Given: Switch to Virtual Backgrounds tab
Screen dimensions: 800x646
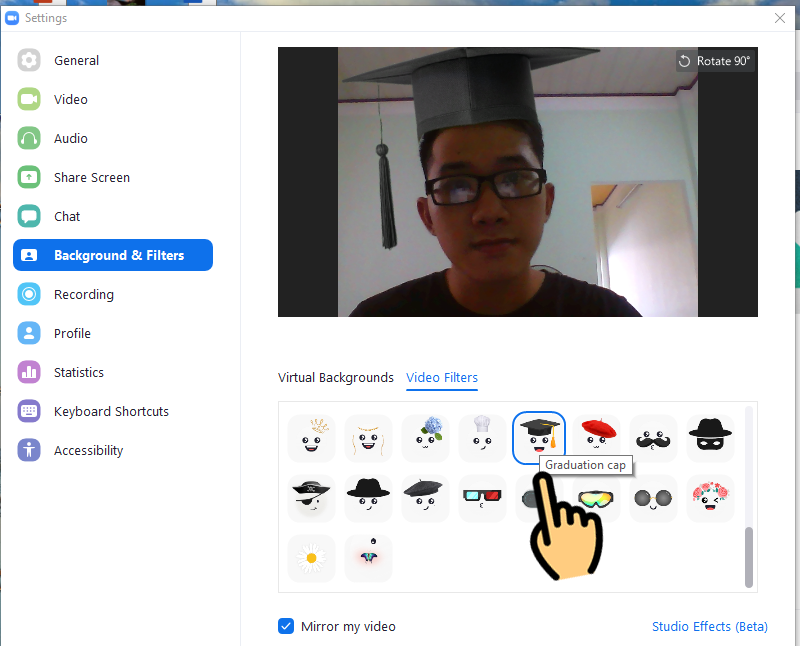Looking at the screenshot, I should [x=336, y=378].
